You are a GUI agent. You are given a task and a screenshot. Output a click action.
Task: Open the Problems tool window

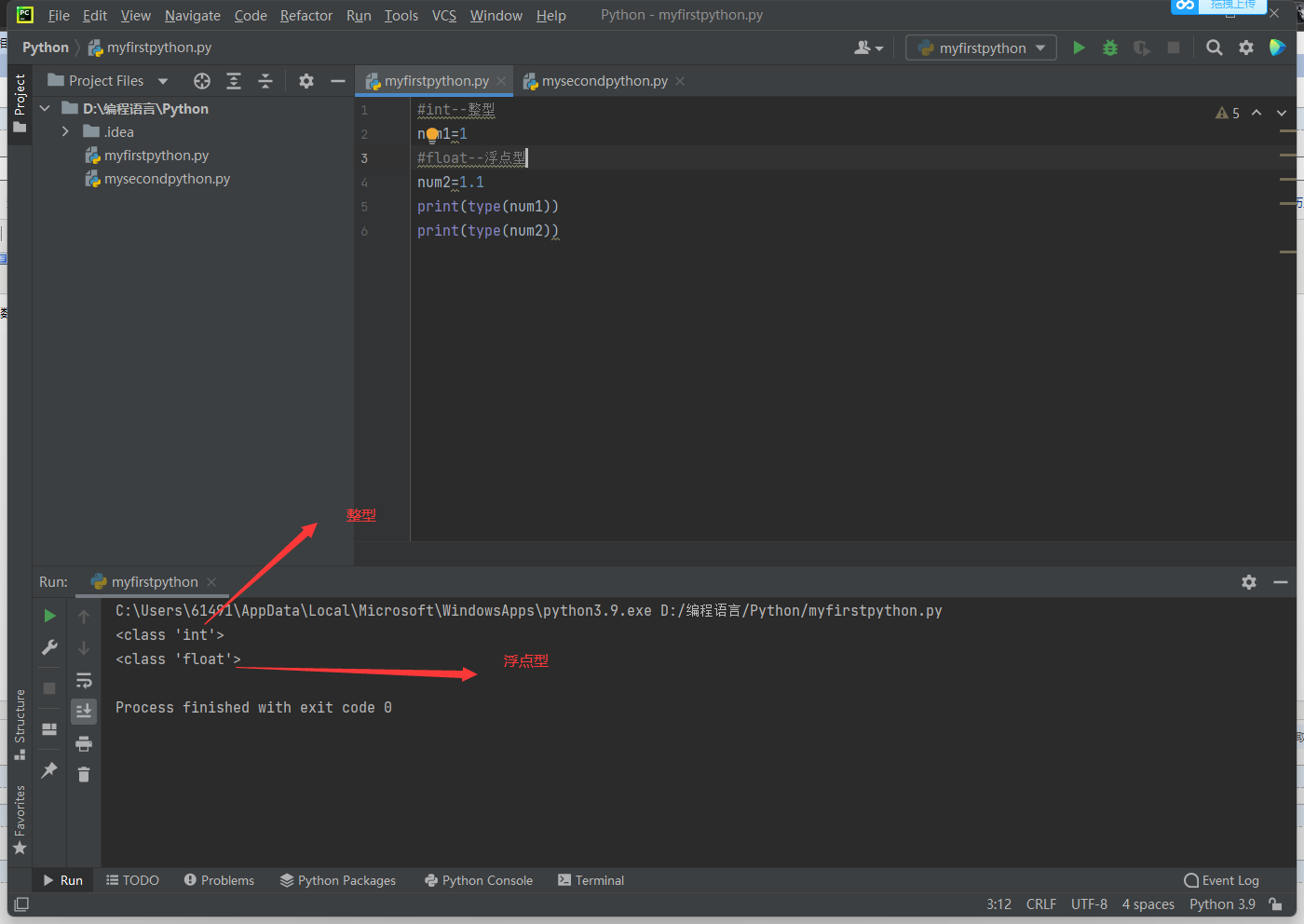[219, 880]
